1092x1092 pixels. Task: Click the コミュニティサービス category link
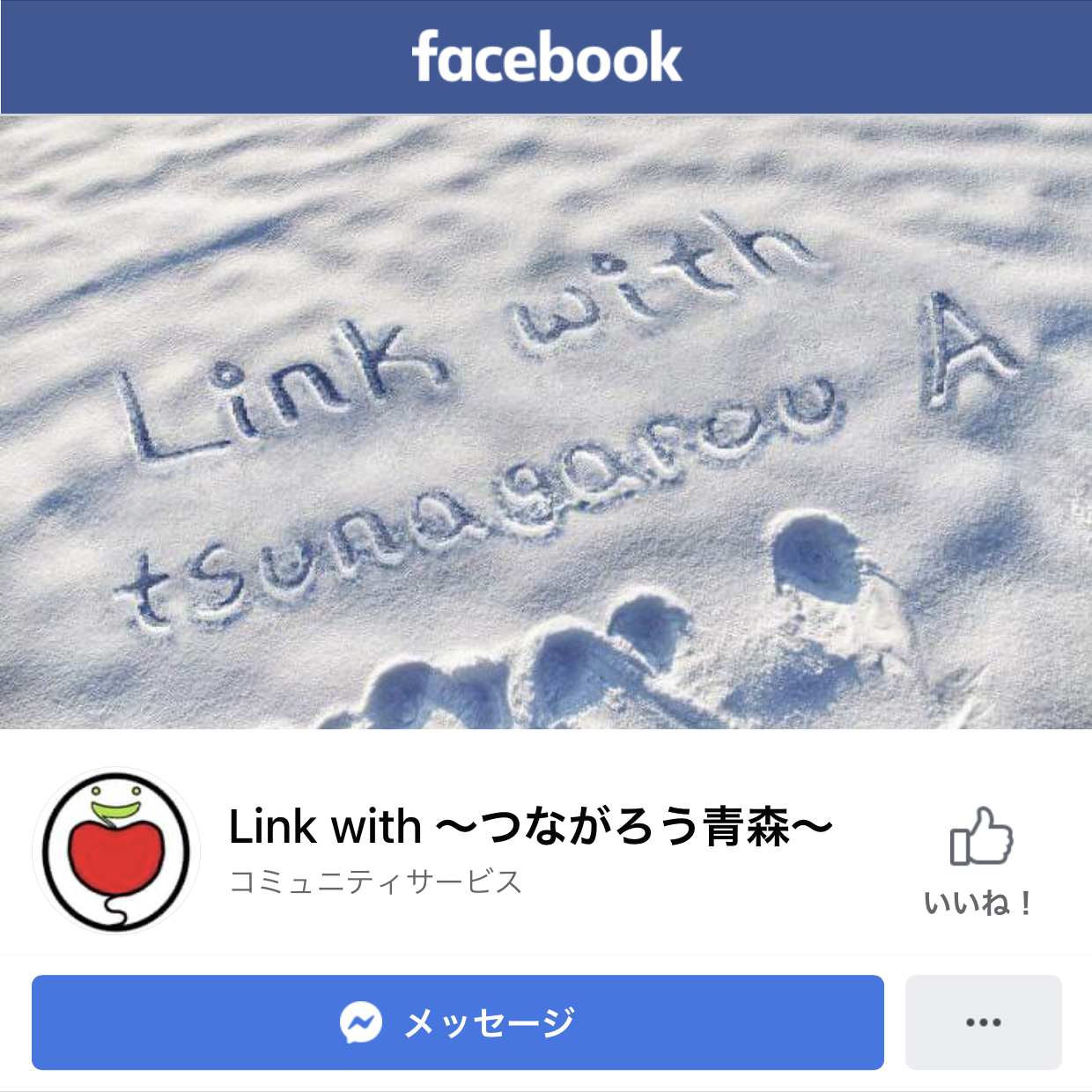coord(376,882)
